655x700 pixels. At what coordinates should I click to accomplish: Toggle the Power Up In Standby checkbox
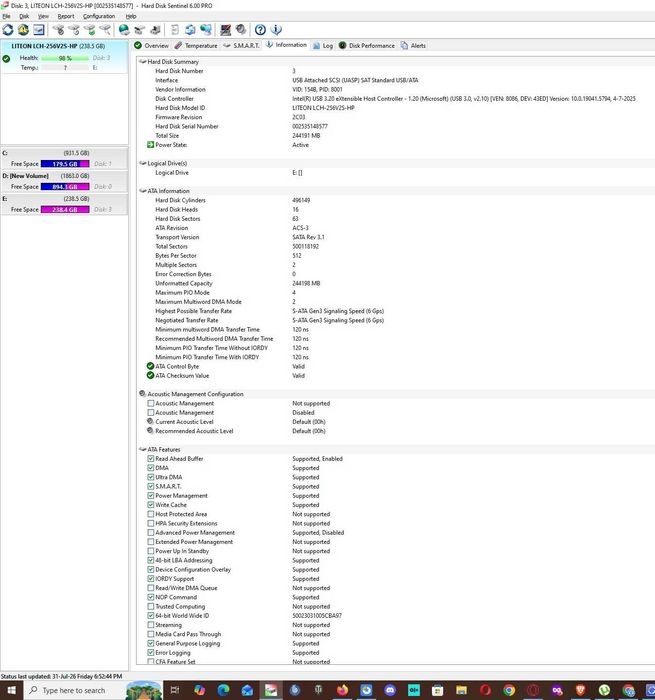click(150, 551)
